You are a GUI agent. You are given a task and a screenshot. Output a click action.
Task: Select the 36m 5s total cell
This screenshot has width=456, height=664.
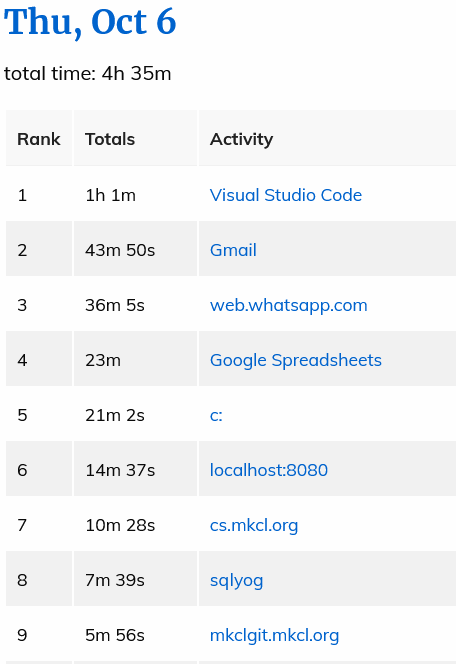pyautogui.click(x=135, y=305)
